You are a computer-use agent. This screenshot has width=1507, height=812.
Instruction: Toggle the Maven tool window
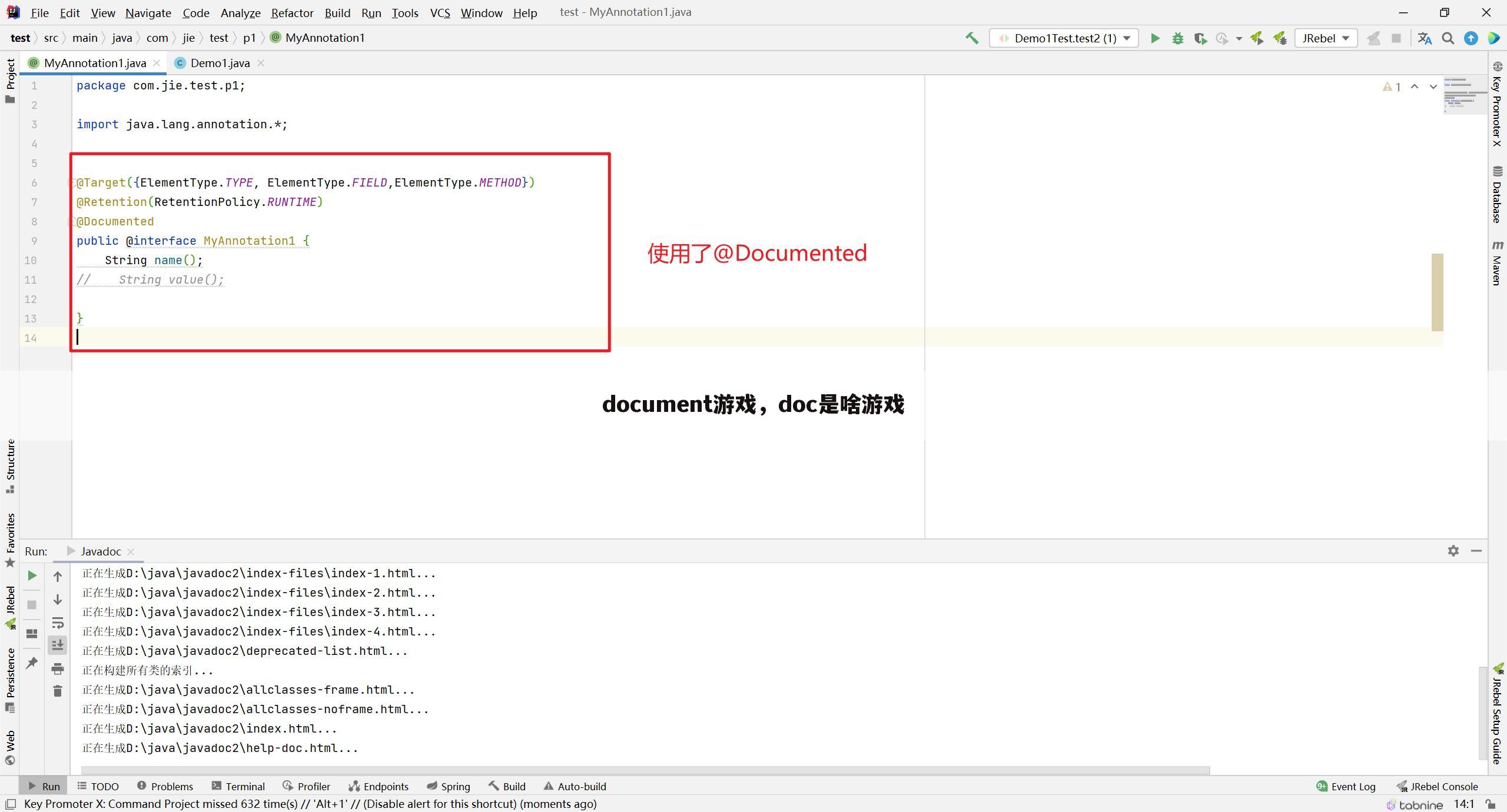point(1497,263)
